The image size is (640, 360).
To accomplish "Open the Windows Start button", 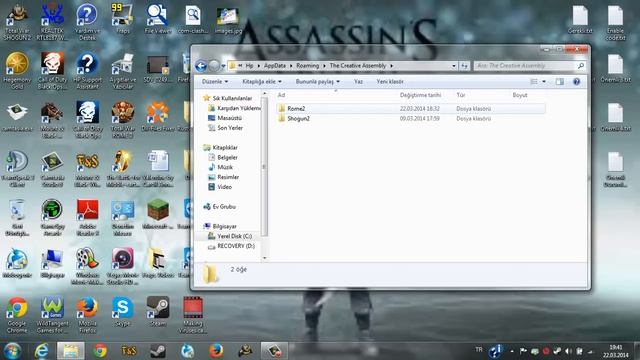I will [12, 351].
